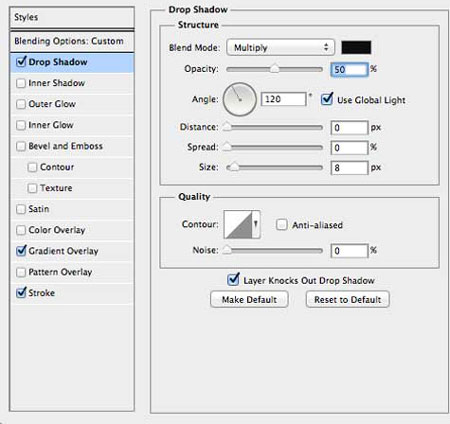This screenshot has height=424, width=450.
Task: Select the Outer Glow style label
Action: (52, 104)
